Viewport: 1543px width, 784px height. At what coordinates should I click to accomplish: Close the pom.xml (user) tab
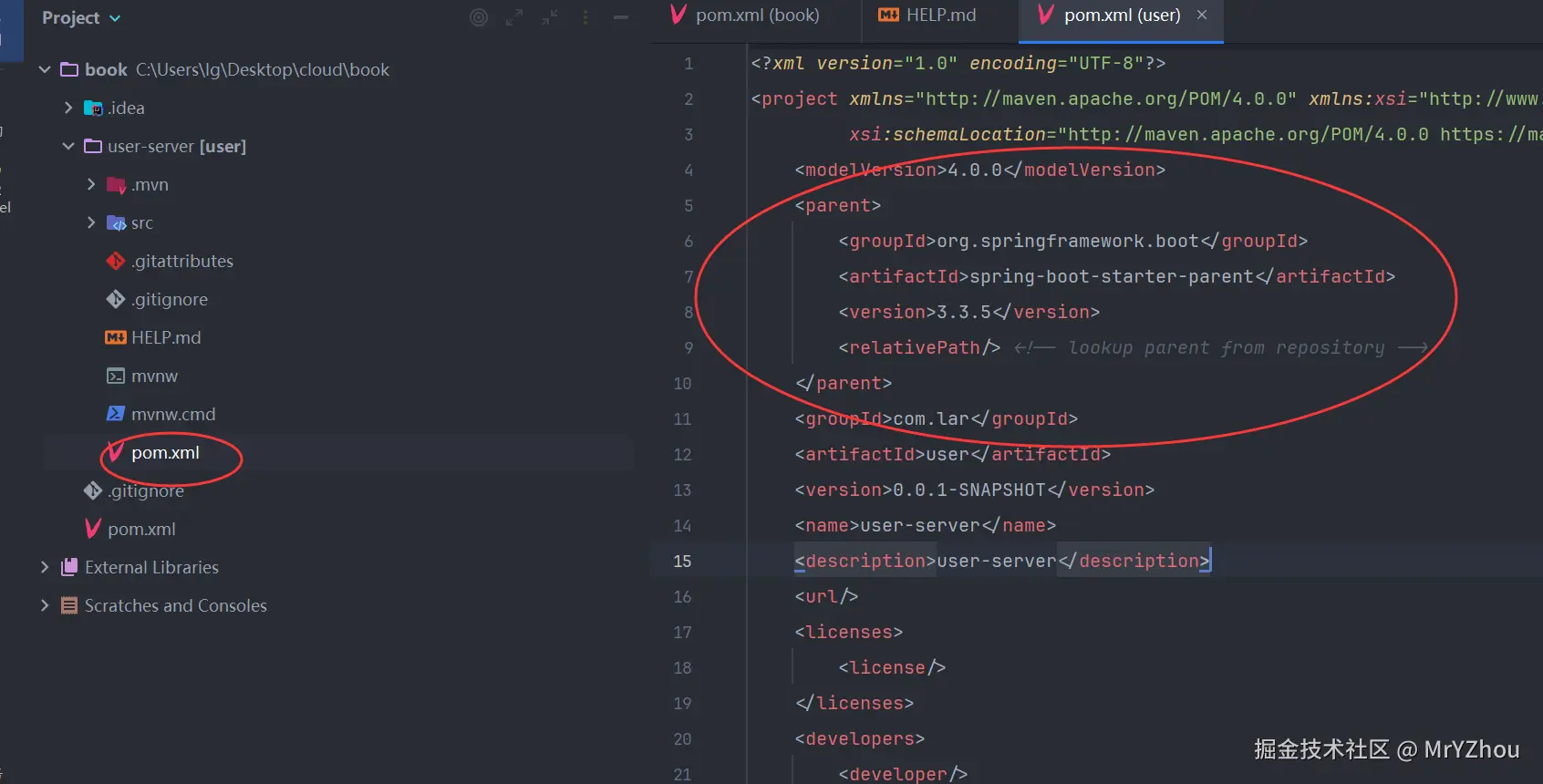pos(1202,15)
